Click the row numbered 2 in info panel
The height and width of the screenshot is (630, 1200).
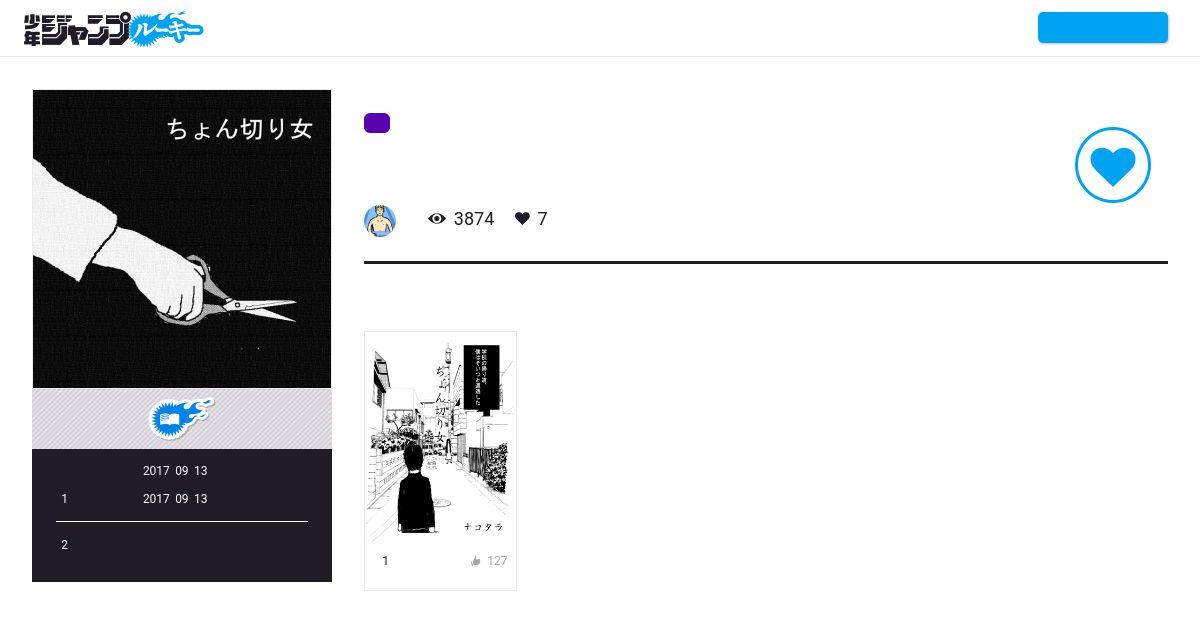tap(182, 545)
